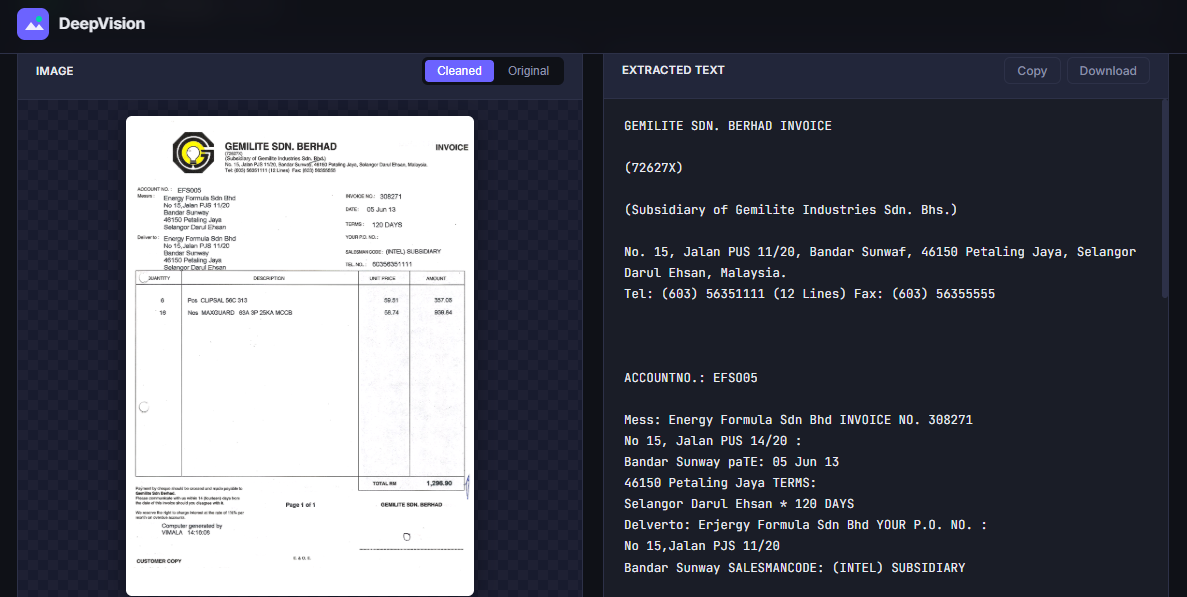Click the Gemilite lightbulb logo in invoice
Viewport: 1187px width, 597px height.
(190, 151)
